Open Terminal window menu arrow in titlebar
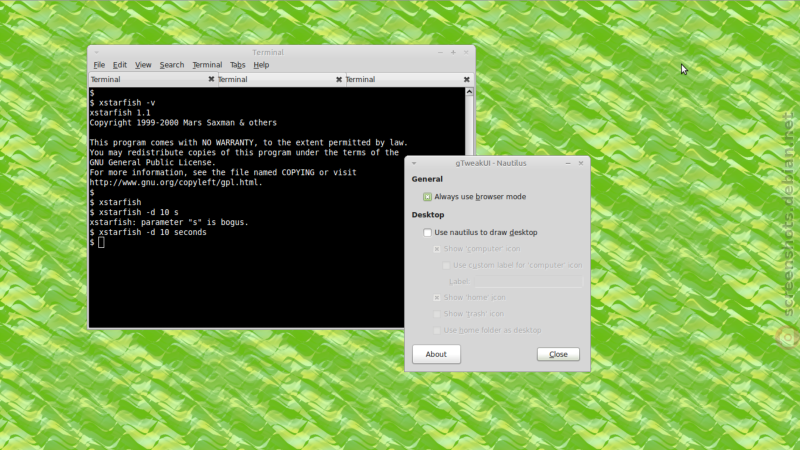This screenshot has width=800, height=450. [x=96, y=52]
